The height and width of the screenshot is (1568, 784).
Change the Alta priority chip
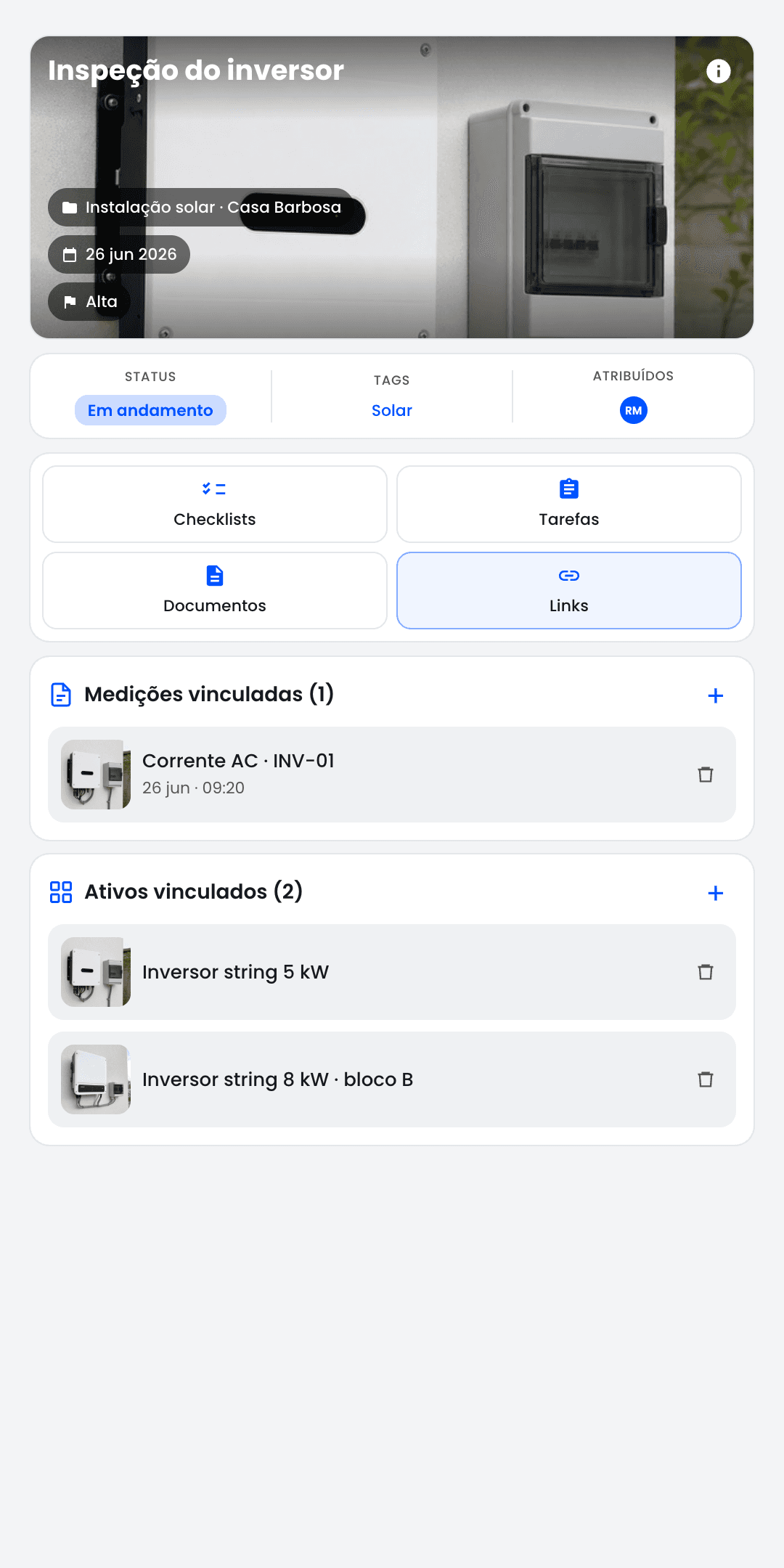click(x=89, y=302)
